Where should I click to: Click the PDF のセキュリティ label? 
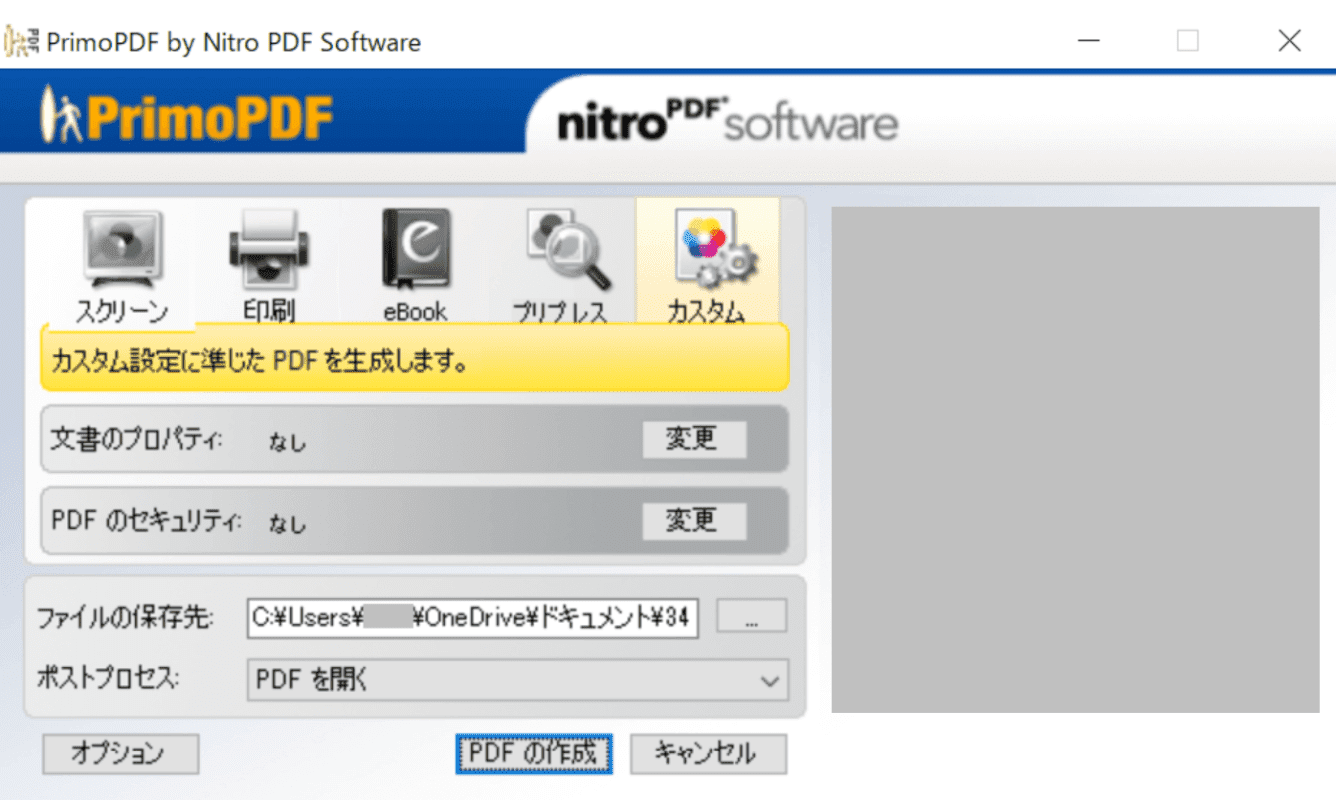(x=146, y=521)
